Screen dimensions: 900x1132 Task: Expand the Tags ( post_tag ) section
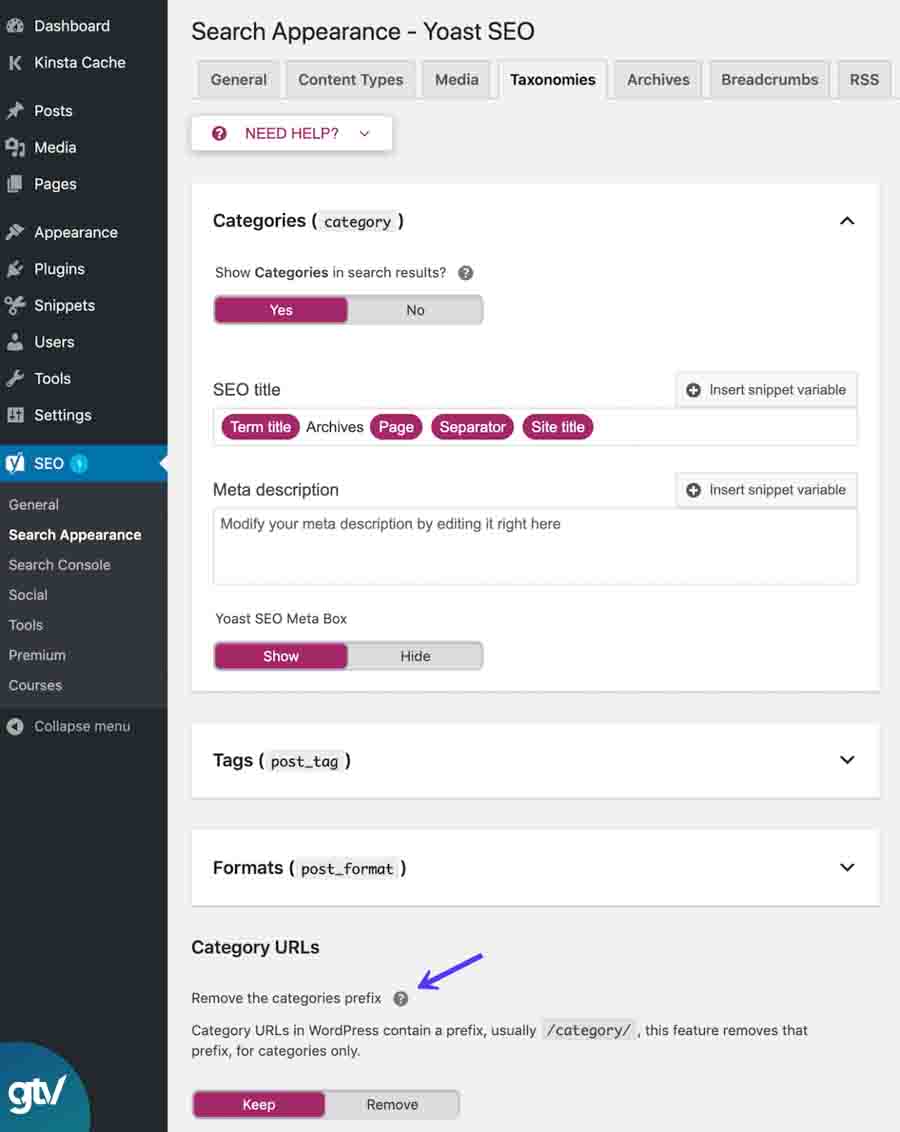[847, 760]
